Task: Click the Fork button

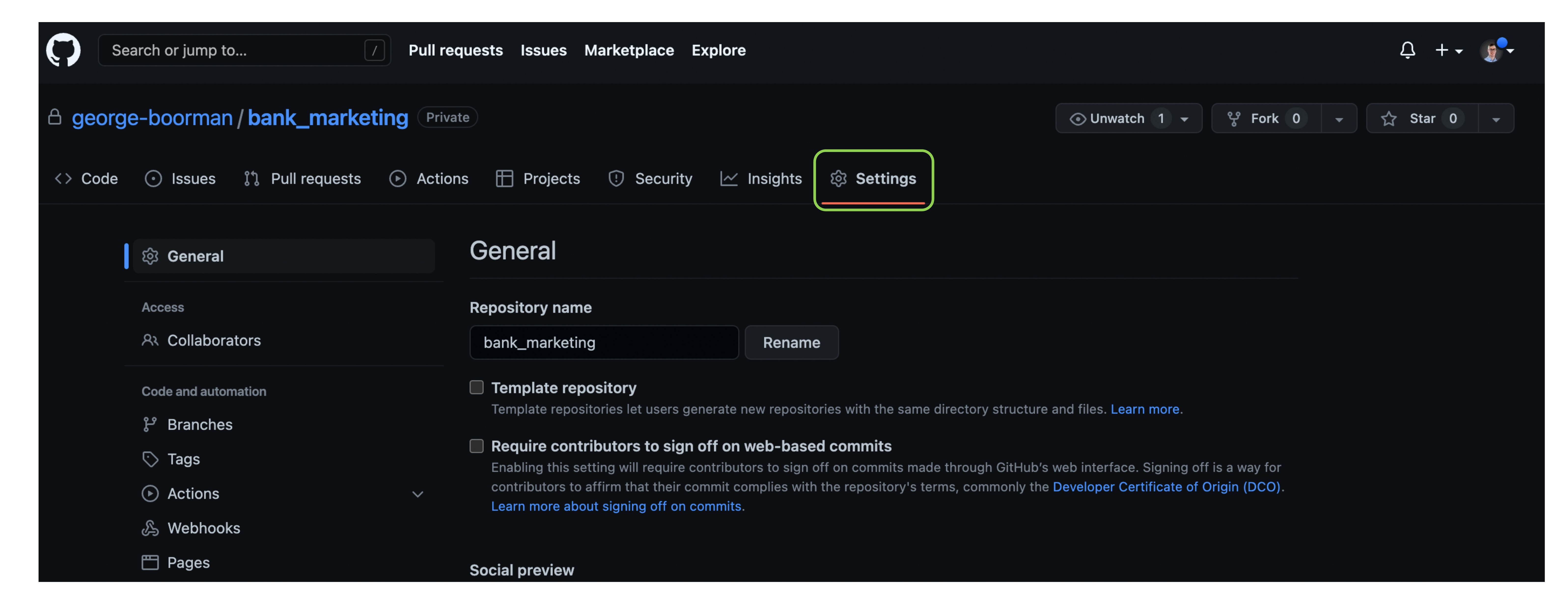Action: click(x=1267, y=118)
